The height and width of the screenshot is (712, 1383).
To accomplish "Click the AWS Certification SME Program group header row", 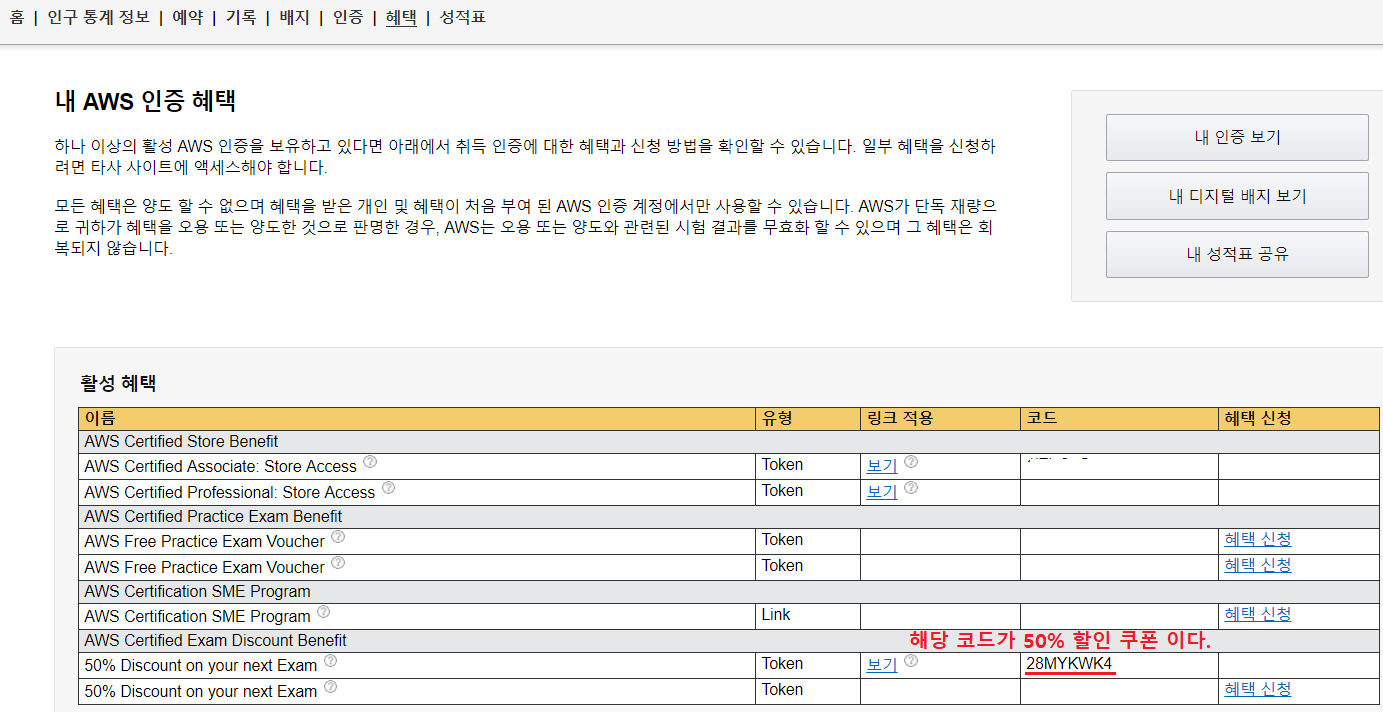I will point(729,591).
